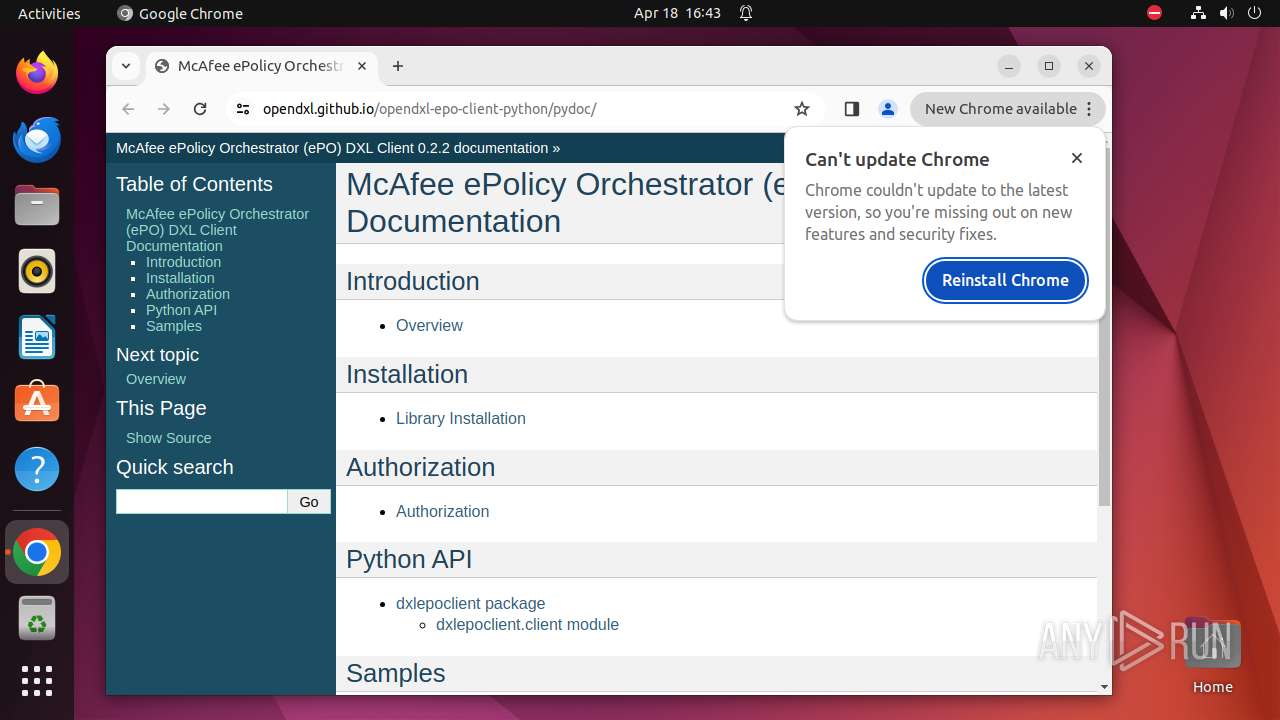
Task: Open the dxlepoclient package link
Action: click(x=470, y=604)
